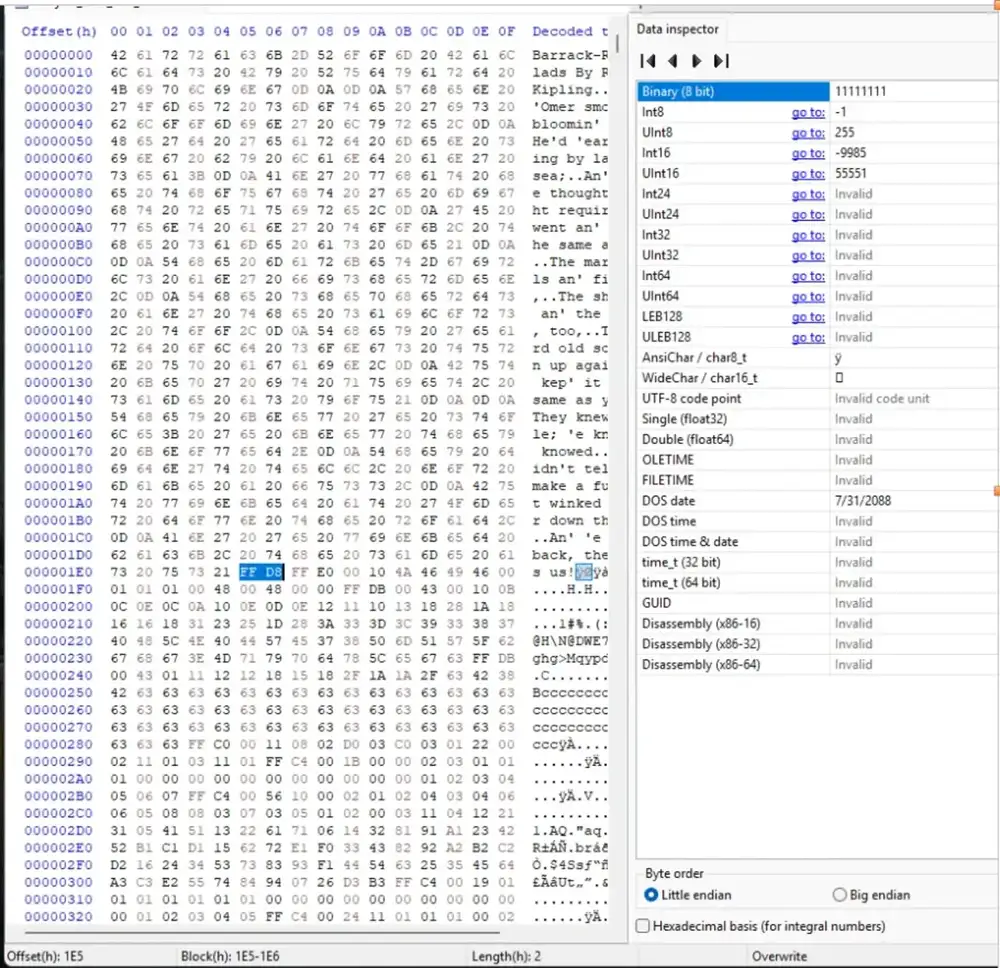Click go to link for Int8
The image size is (1000, 968).
click(808, 112)
